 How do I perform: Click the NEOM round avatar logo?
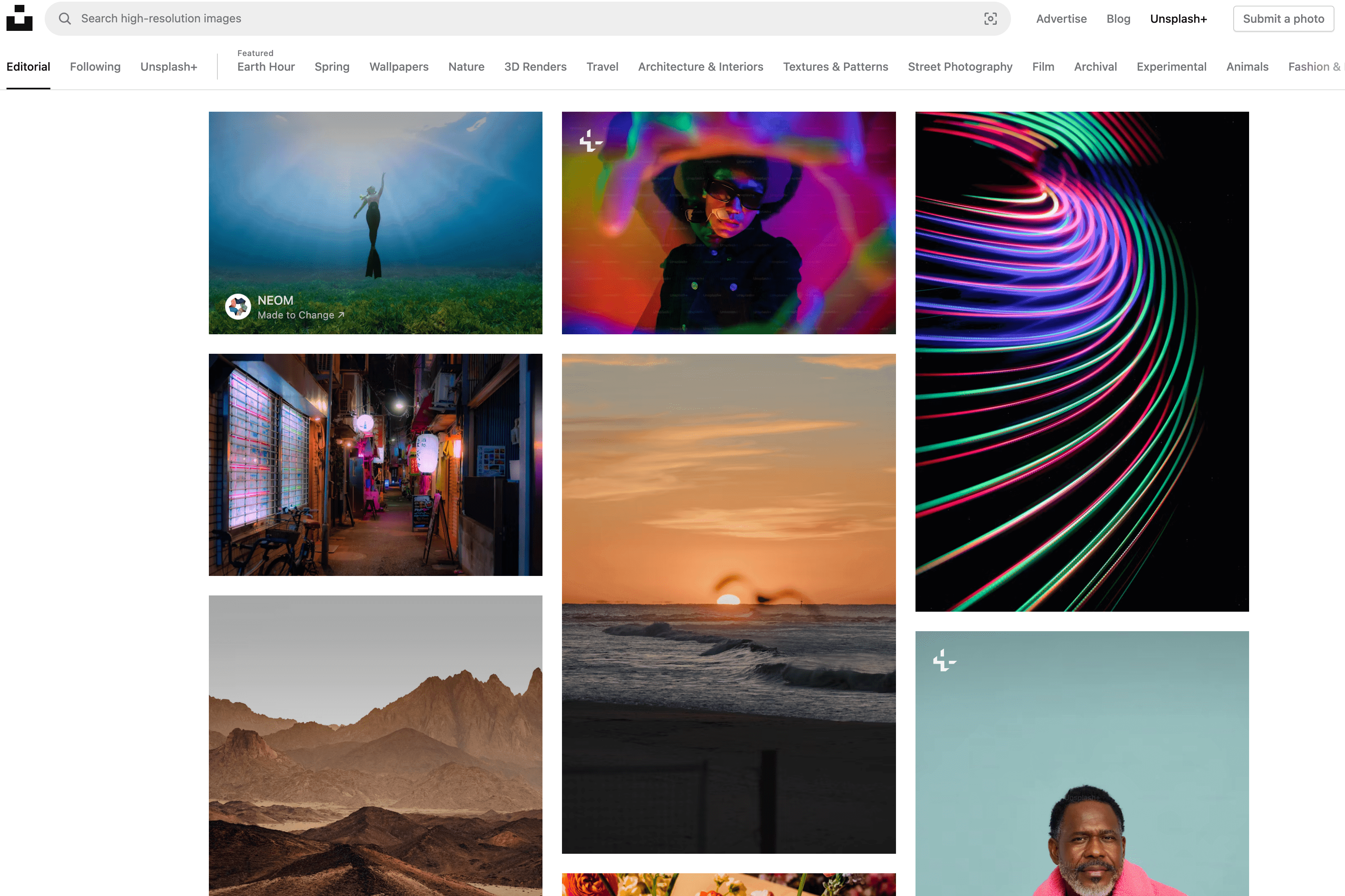238,307
